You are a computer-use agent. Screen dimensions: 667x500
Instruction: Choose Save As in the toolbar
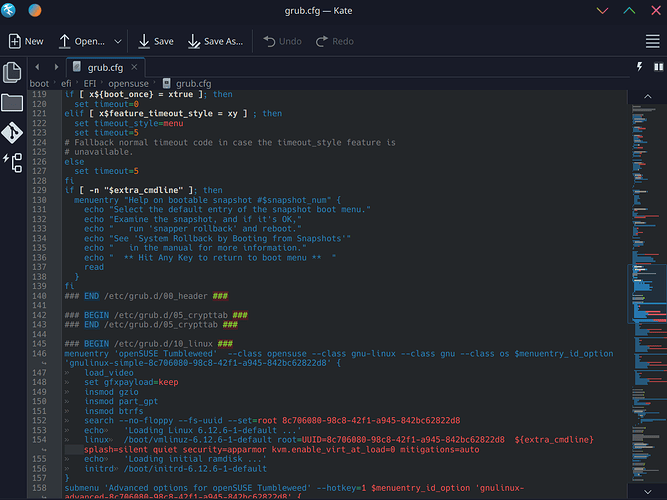click(215, 41)
